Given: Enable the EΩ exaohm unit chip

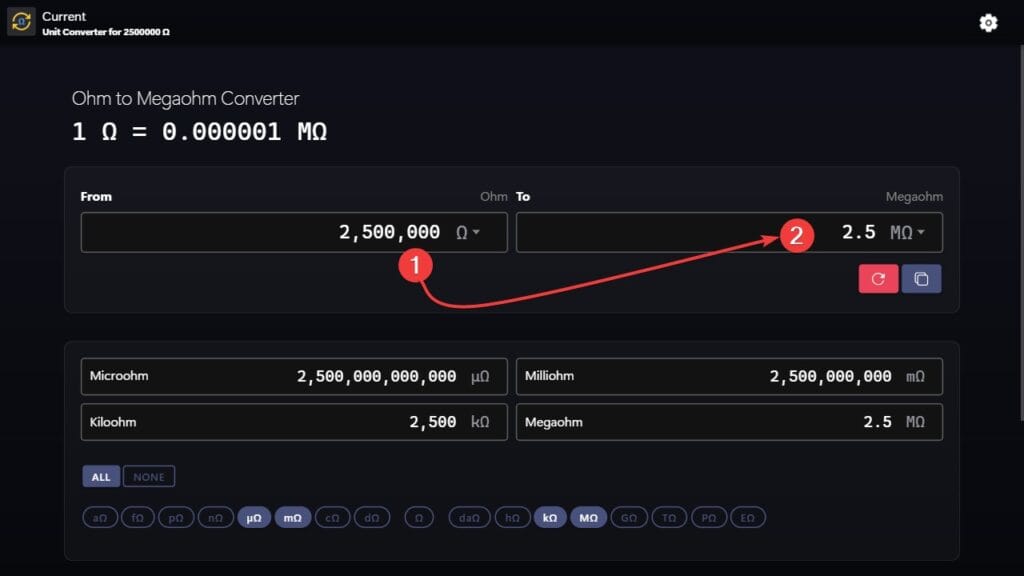Looking at the screenshot, I should pyautogui.click(x=748, y=518).
